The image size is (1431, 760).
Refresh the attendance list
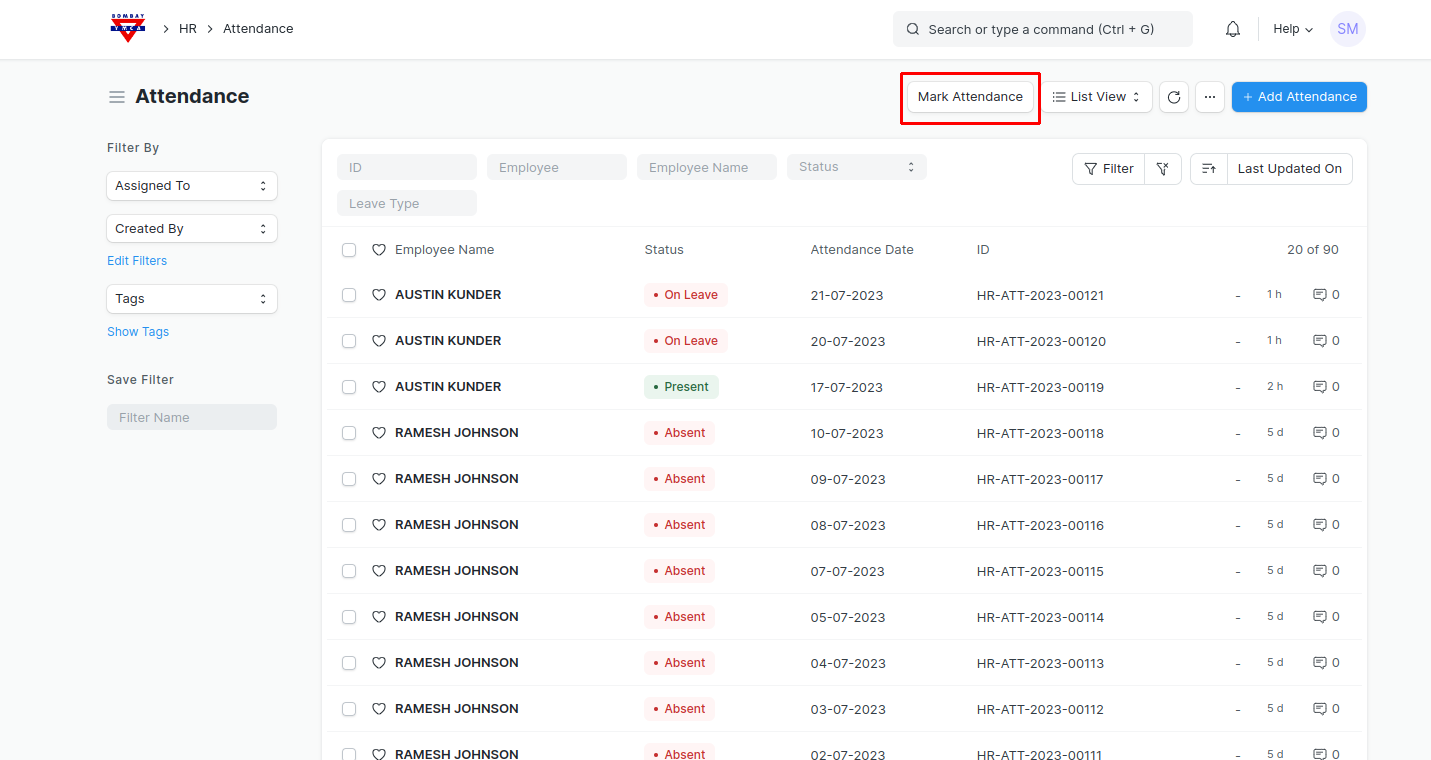1174,97
